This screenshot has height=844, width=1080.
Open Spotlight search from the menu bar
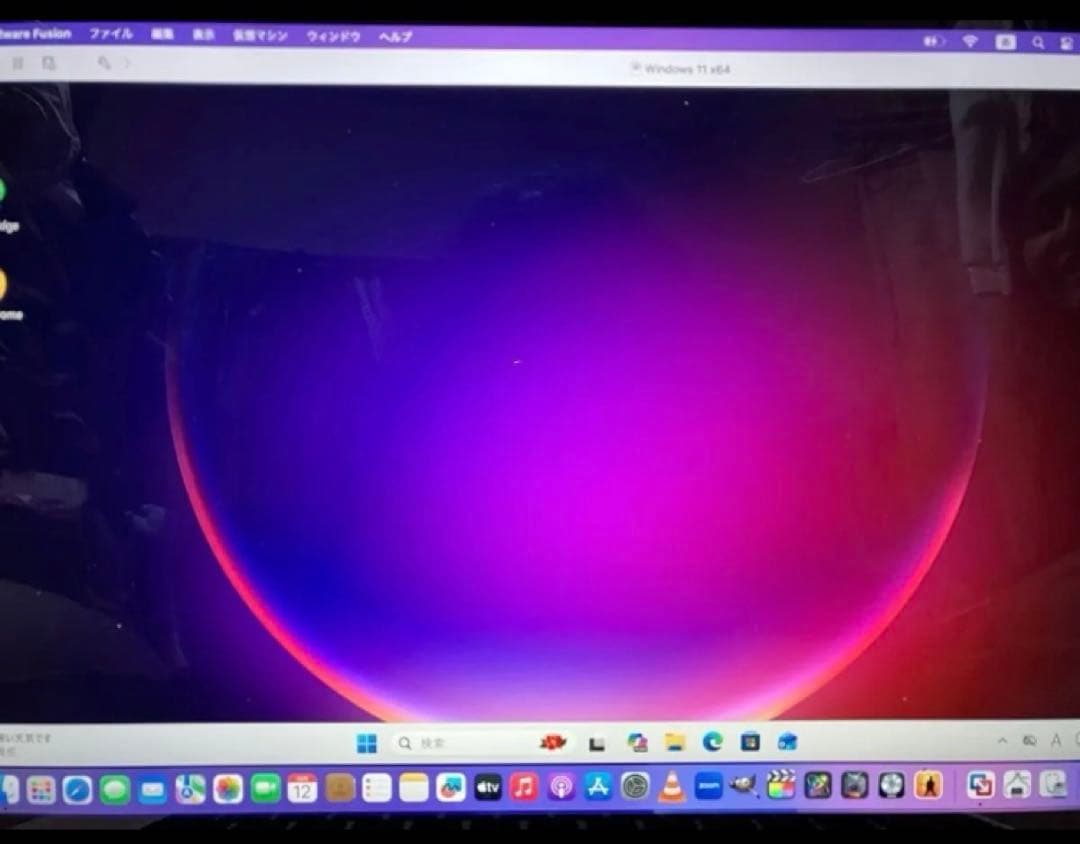[1040, 43]
